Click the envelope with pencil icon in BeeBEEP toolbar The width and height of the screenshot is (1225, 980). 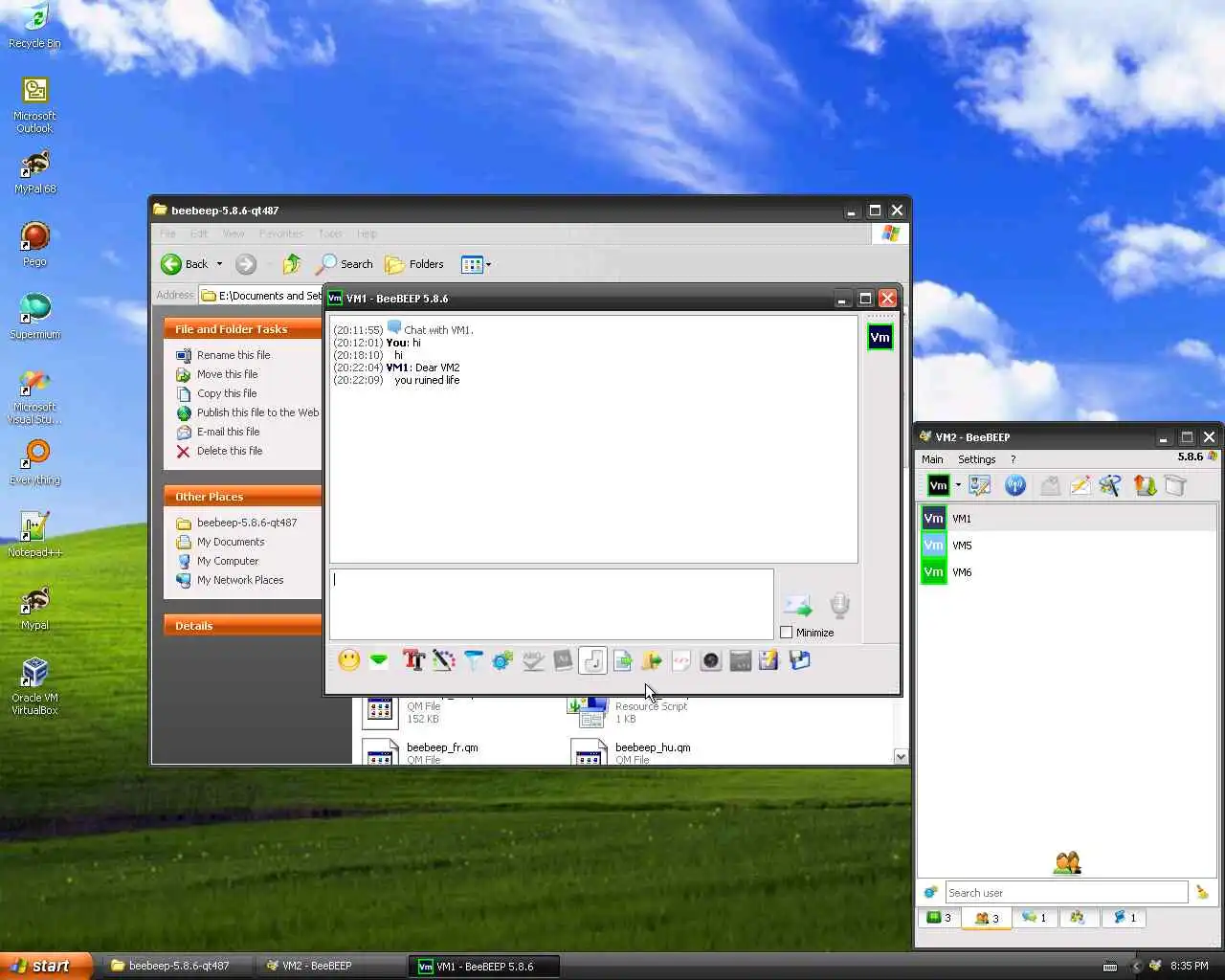[x=1080, y=486]
